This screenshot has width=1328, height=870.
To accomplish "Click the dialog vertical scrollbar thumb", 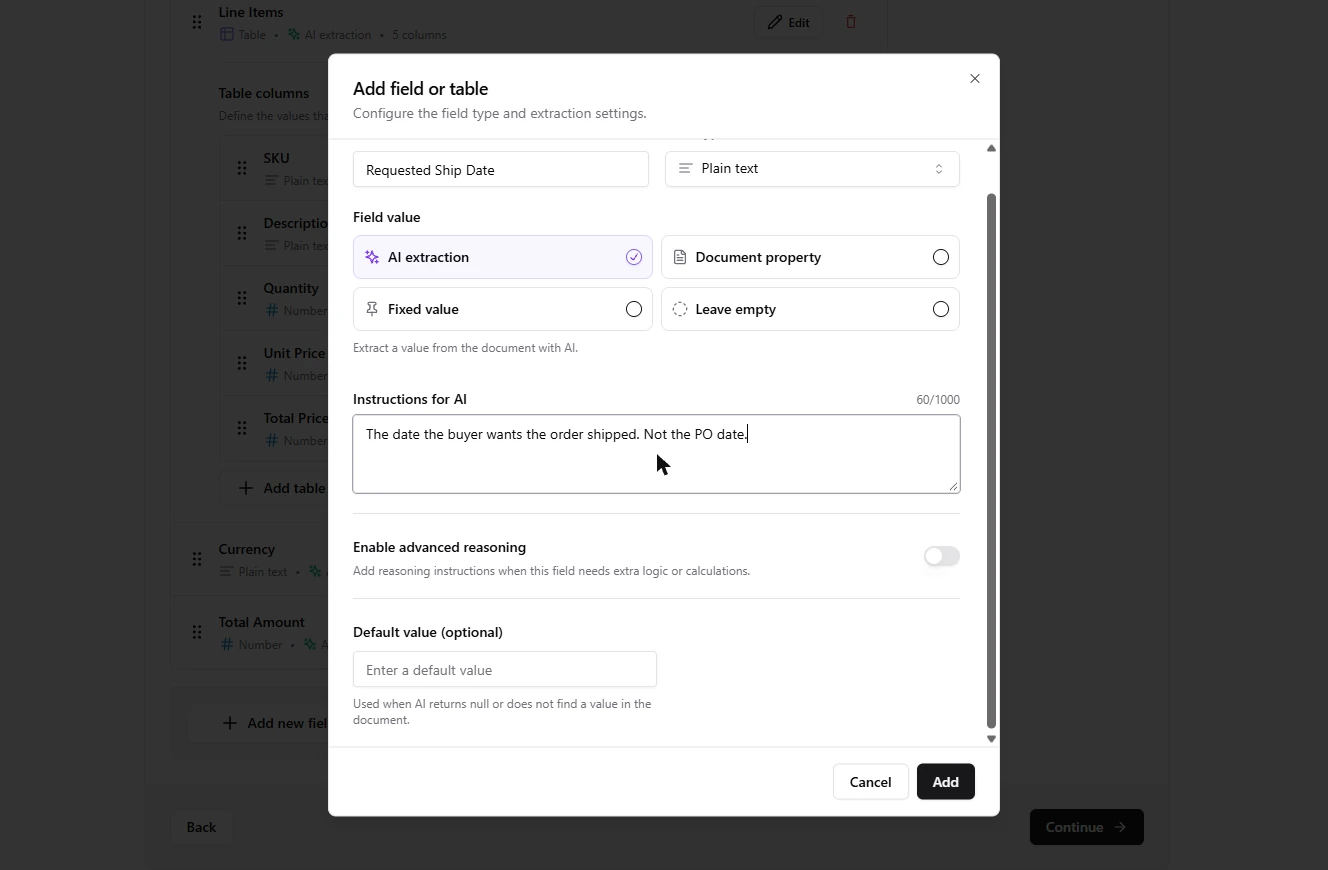I will tap(991, 461).
